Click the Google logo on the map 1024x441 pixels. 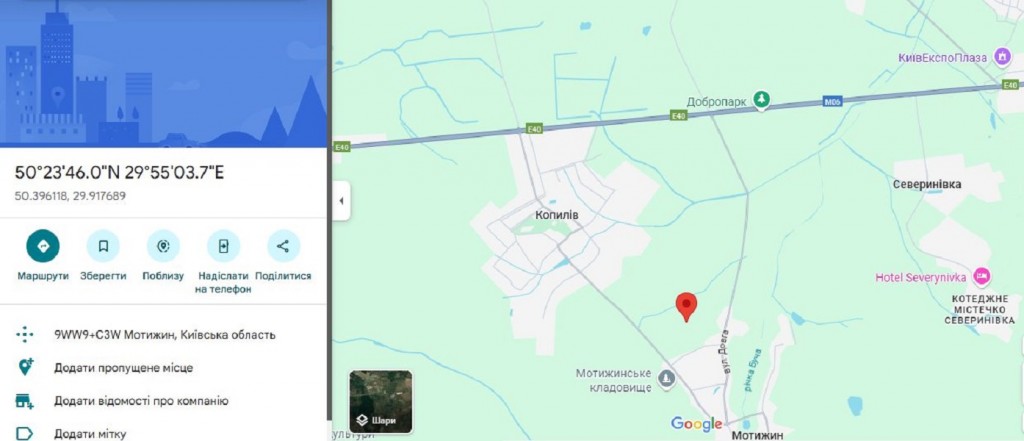pyautogui.click(x=696, y=424)
